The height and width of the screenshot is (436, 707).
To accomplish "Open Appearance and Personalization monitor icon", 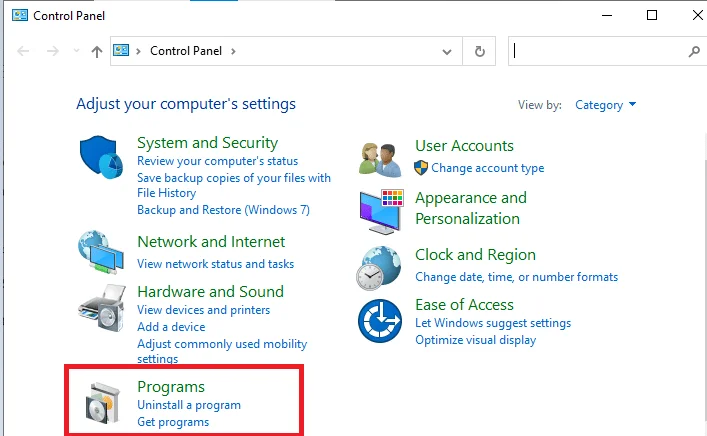I will click(381, 211).
